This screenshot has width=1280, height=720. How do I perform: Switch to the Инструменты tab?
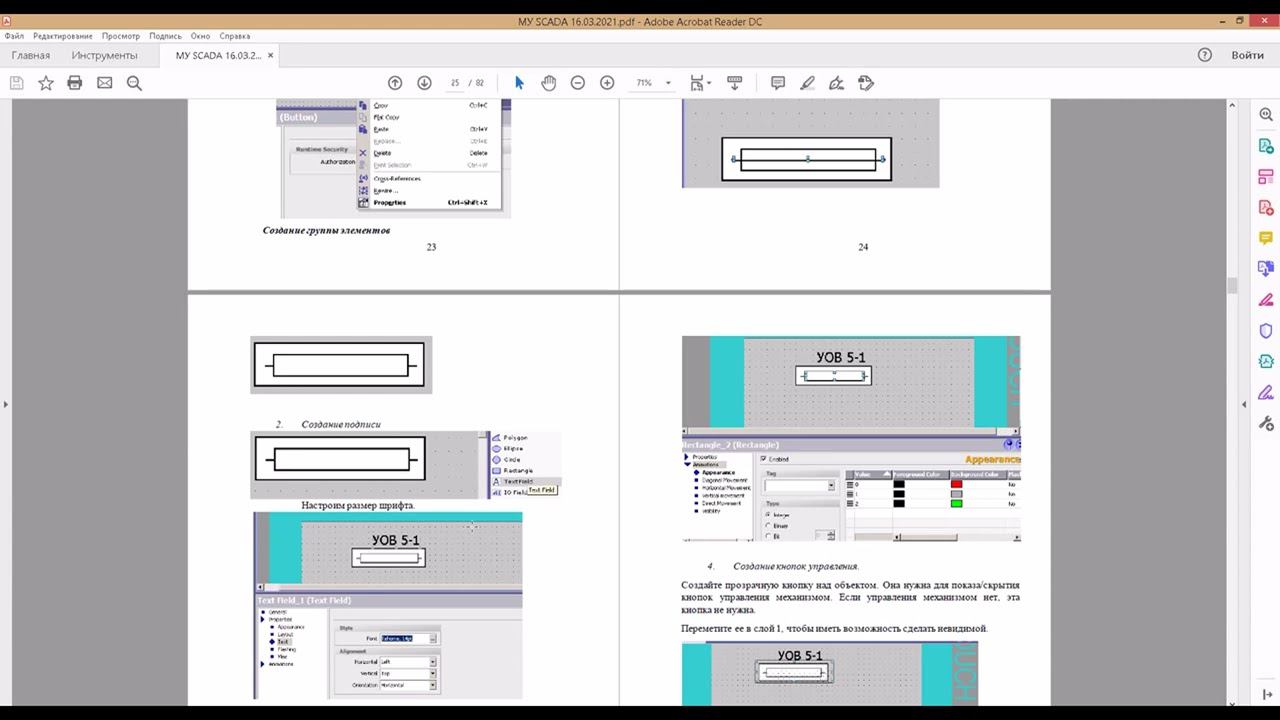(105, 55)
